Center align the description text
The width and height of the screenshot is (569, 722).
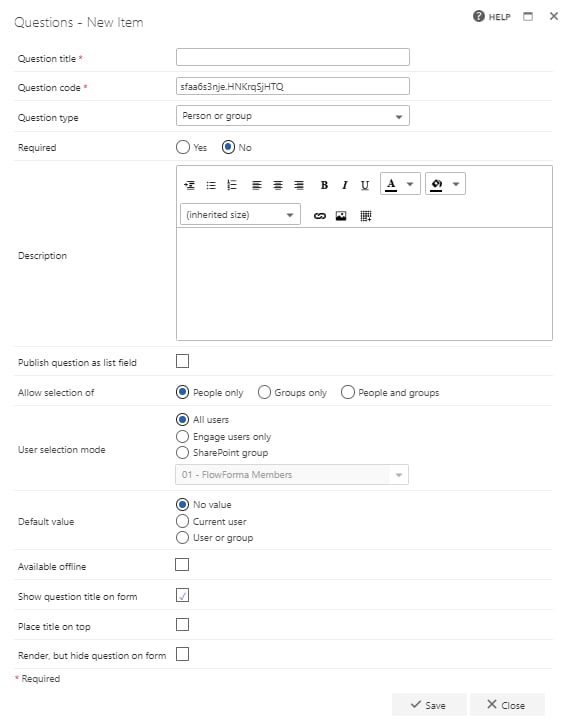point(278,185)
